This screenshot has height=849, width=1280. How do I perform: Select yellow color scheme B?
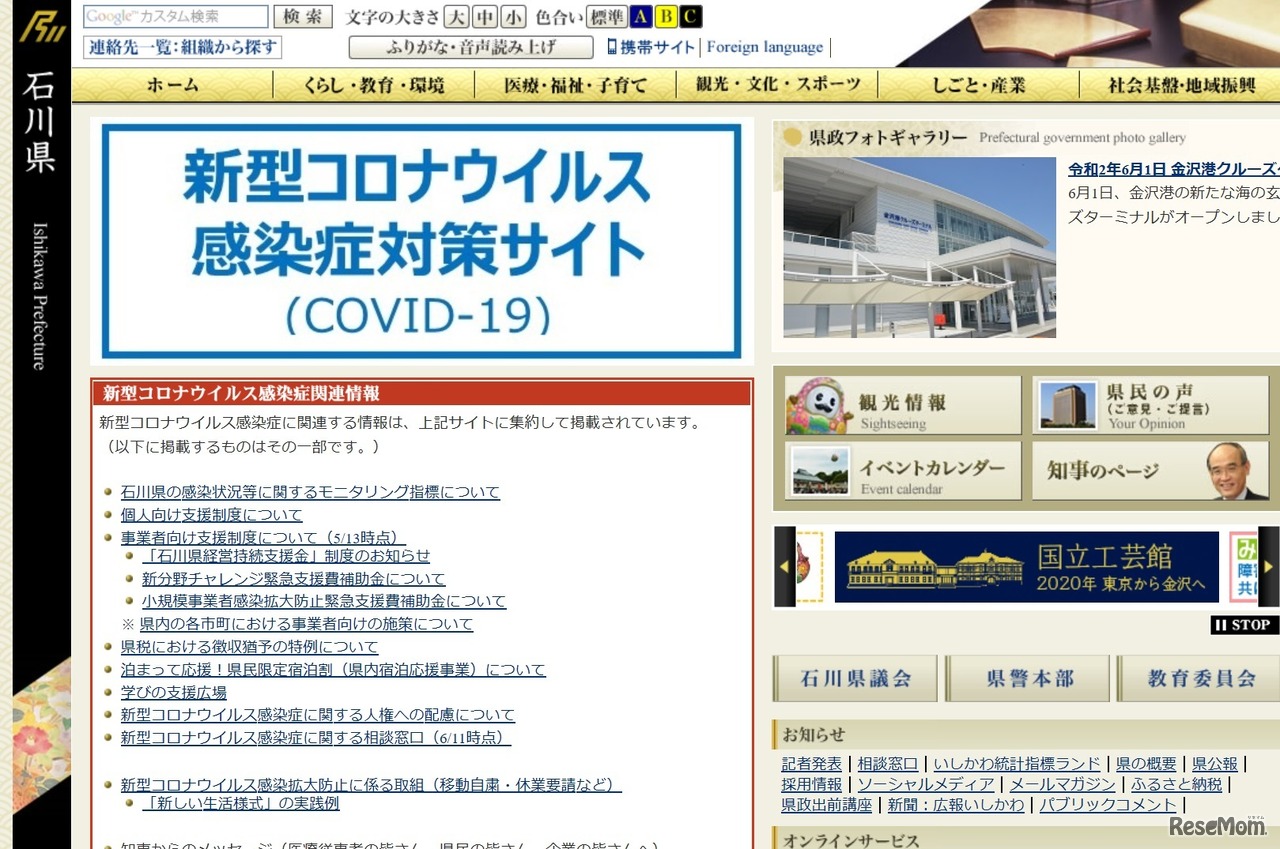(665, 17)
